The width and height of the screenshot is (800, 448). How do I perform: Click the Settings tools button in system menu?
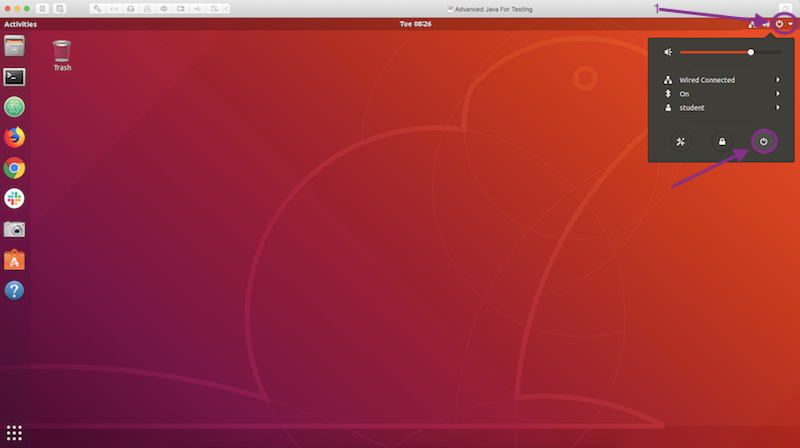pos(681,142)
